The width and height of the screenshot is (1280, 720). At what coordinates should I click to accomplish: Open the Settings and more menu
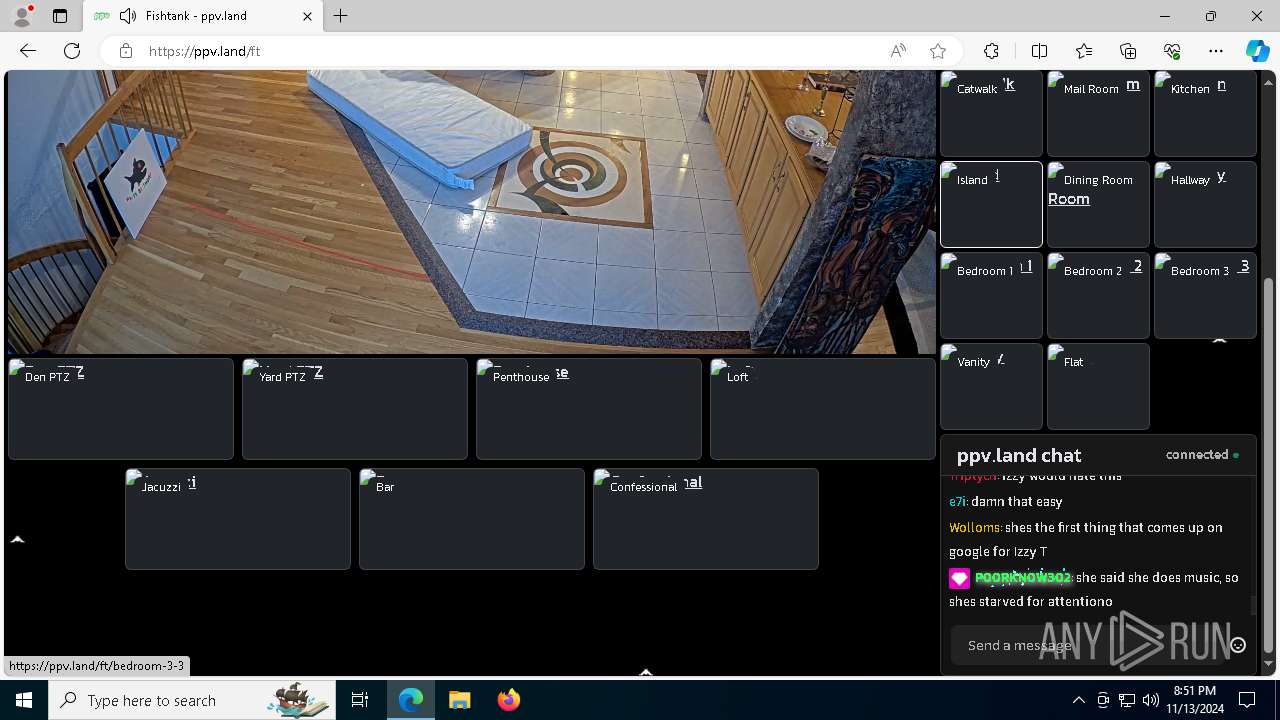click(1216, 51)
